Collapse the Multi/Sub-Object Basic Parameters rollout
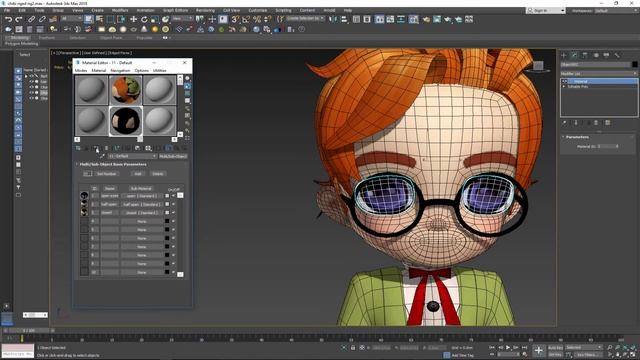This screenshot has width=640, height=360. pos(113,164)
